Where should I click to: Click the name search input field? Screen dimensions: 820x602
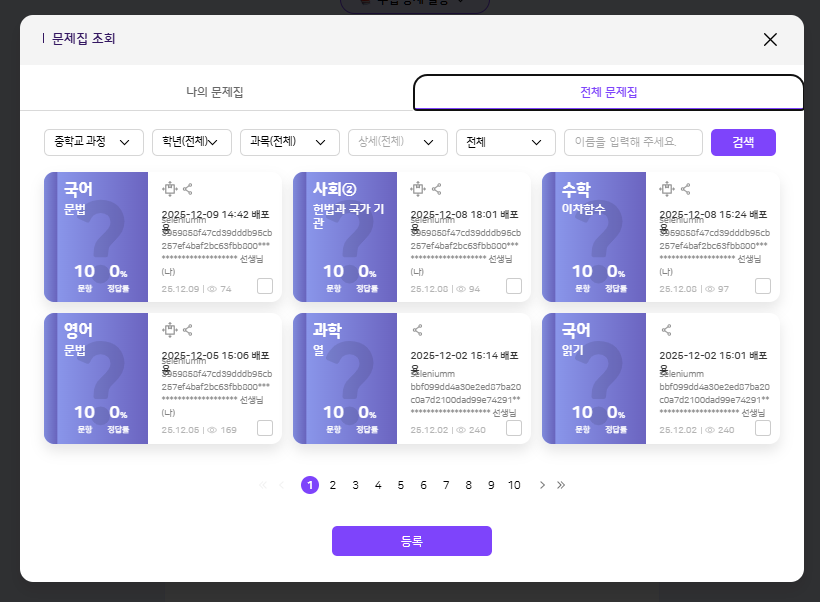(x=633, y=142)
